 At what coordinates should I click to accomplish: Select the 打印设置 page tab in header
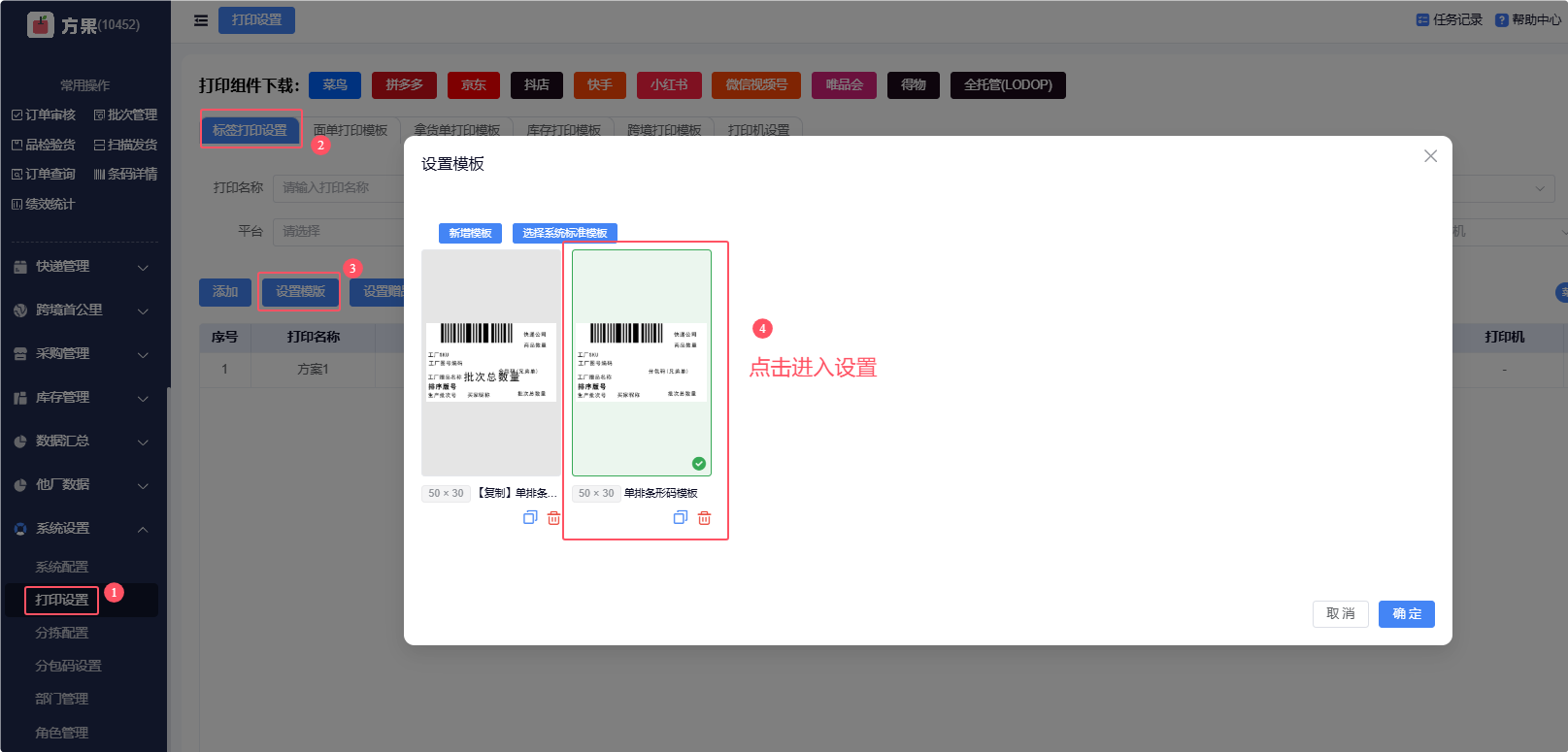256,20
